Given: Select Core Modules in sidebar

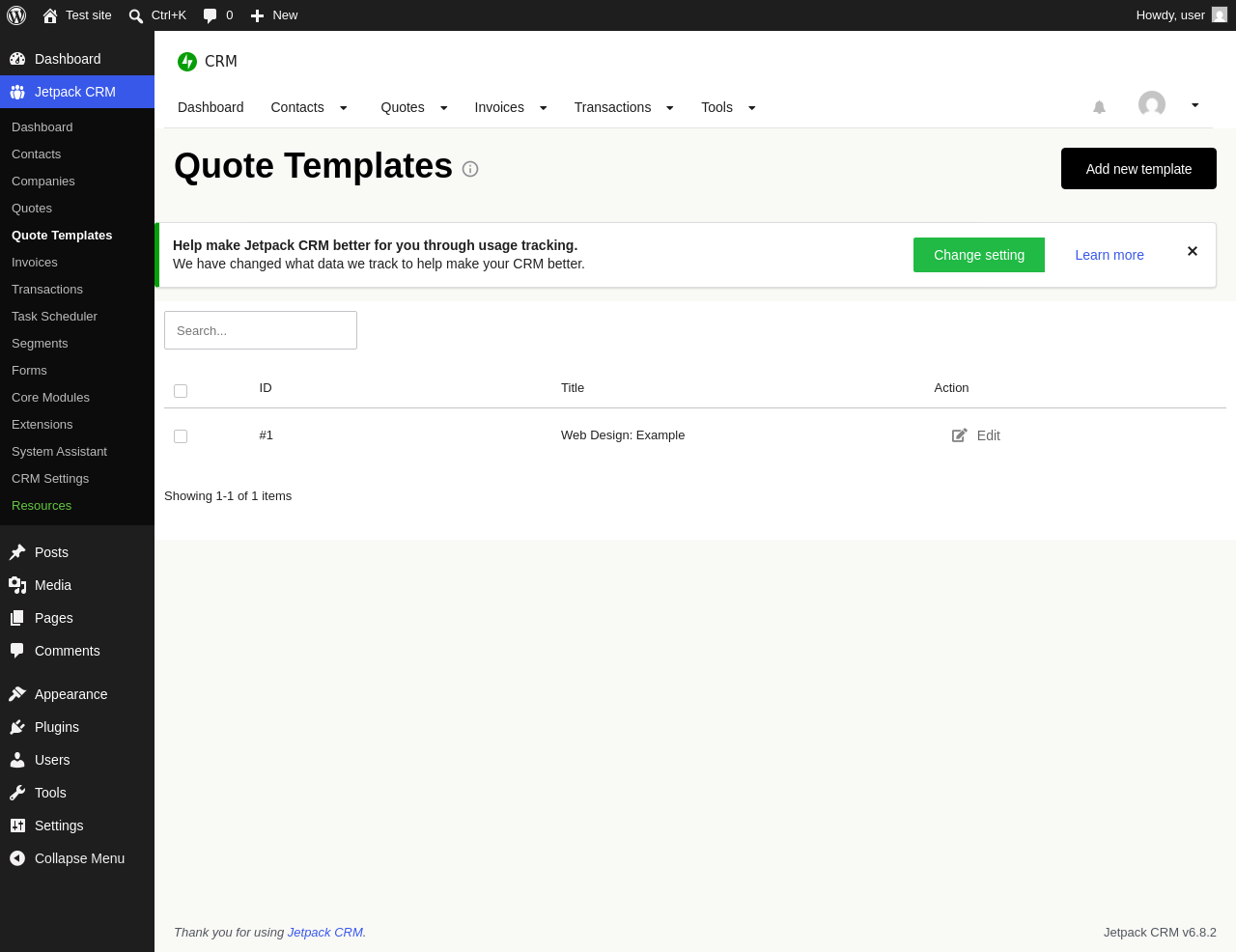Looking at the screenshot, I should point(50,398).
